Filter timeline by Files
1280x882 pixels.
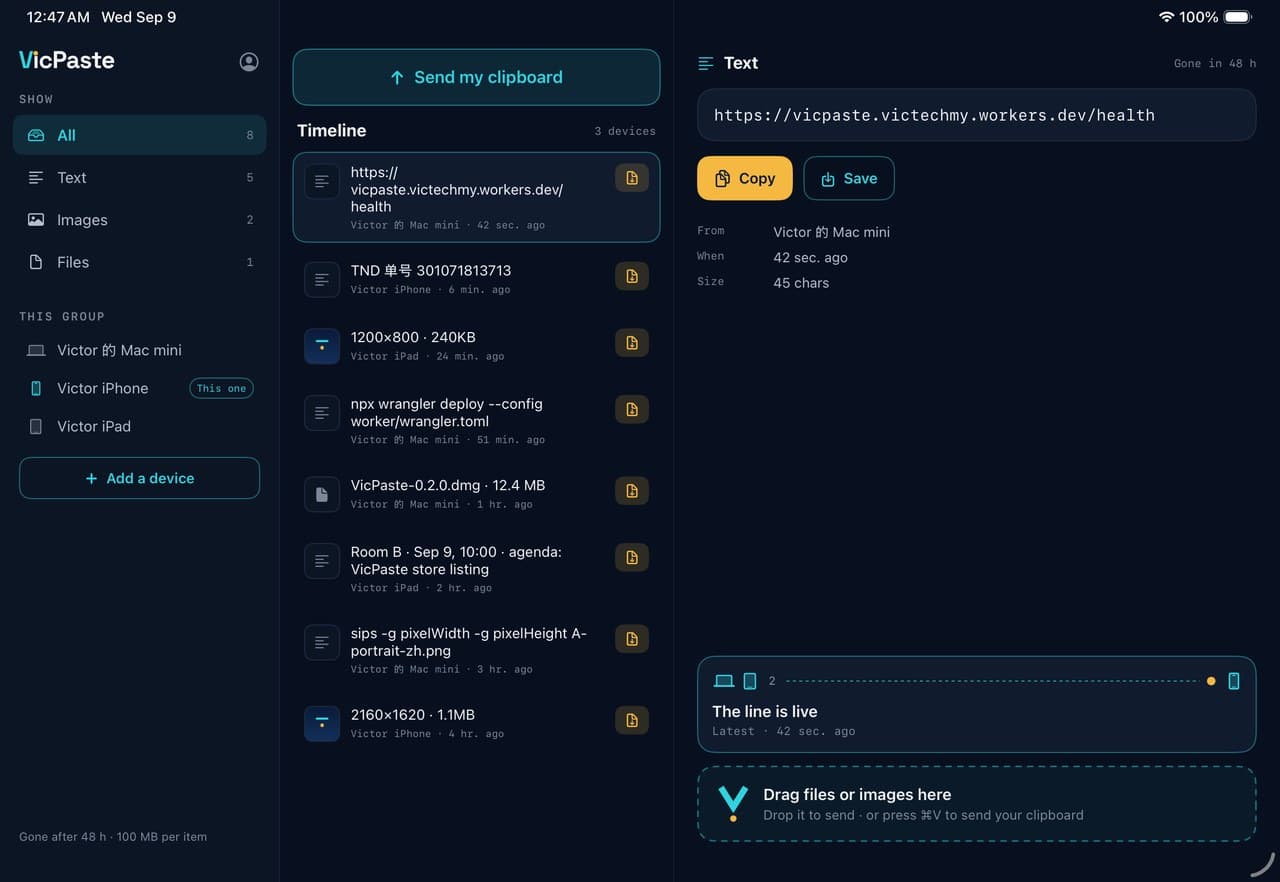(x=140, y=262)
